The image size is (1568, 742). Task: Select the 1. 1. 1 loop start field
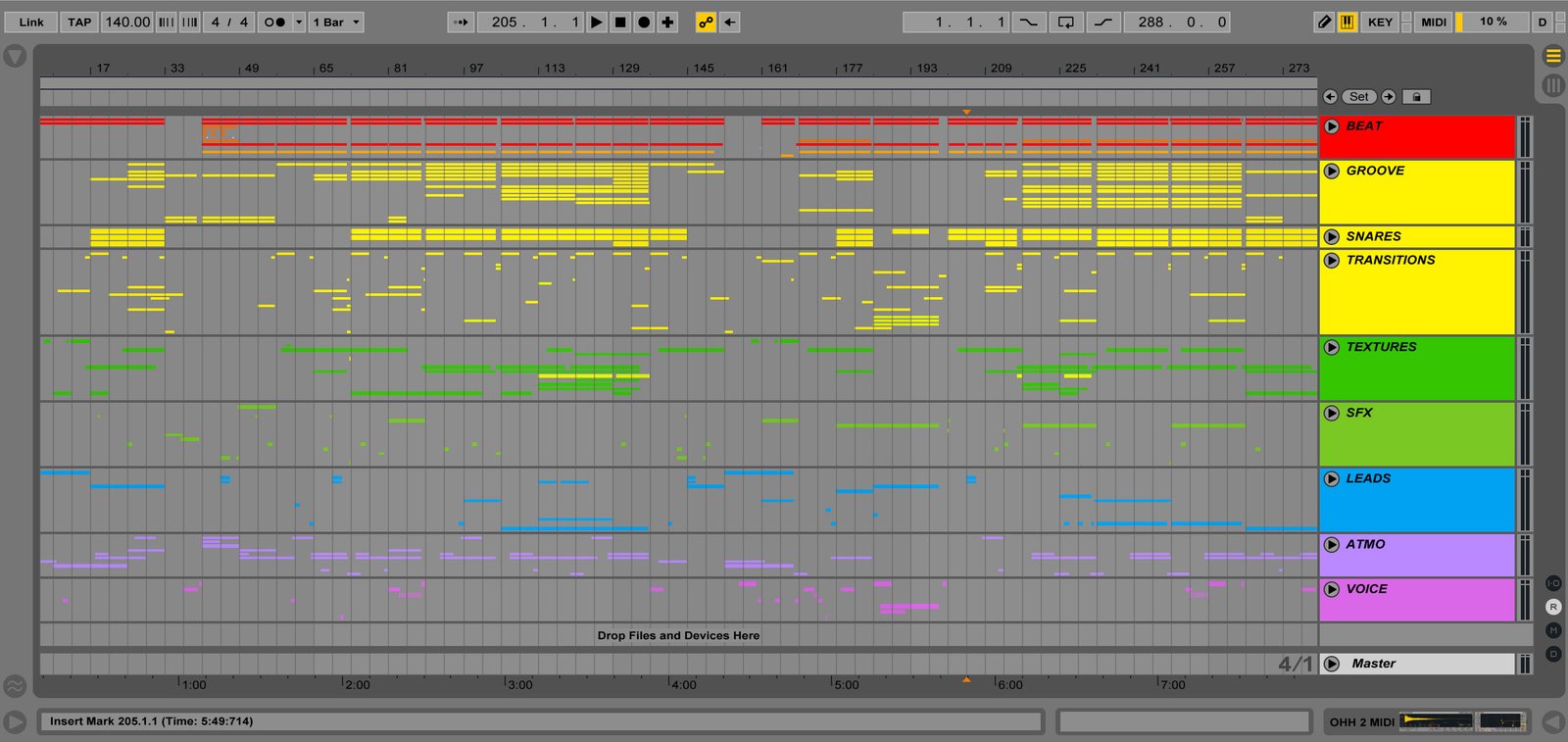(x=955, y=22)
